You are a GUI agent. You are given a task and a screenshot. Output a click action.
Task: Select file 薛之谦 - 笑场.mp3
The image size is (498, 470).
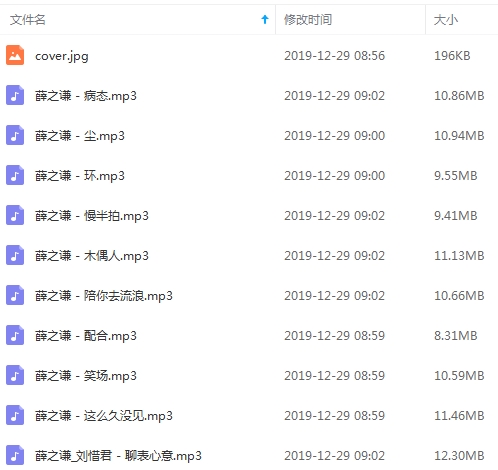pos(86,376)
